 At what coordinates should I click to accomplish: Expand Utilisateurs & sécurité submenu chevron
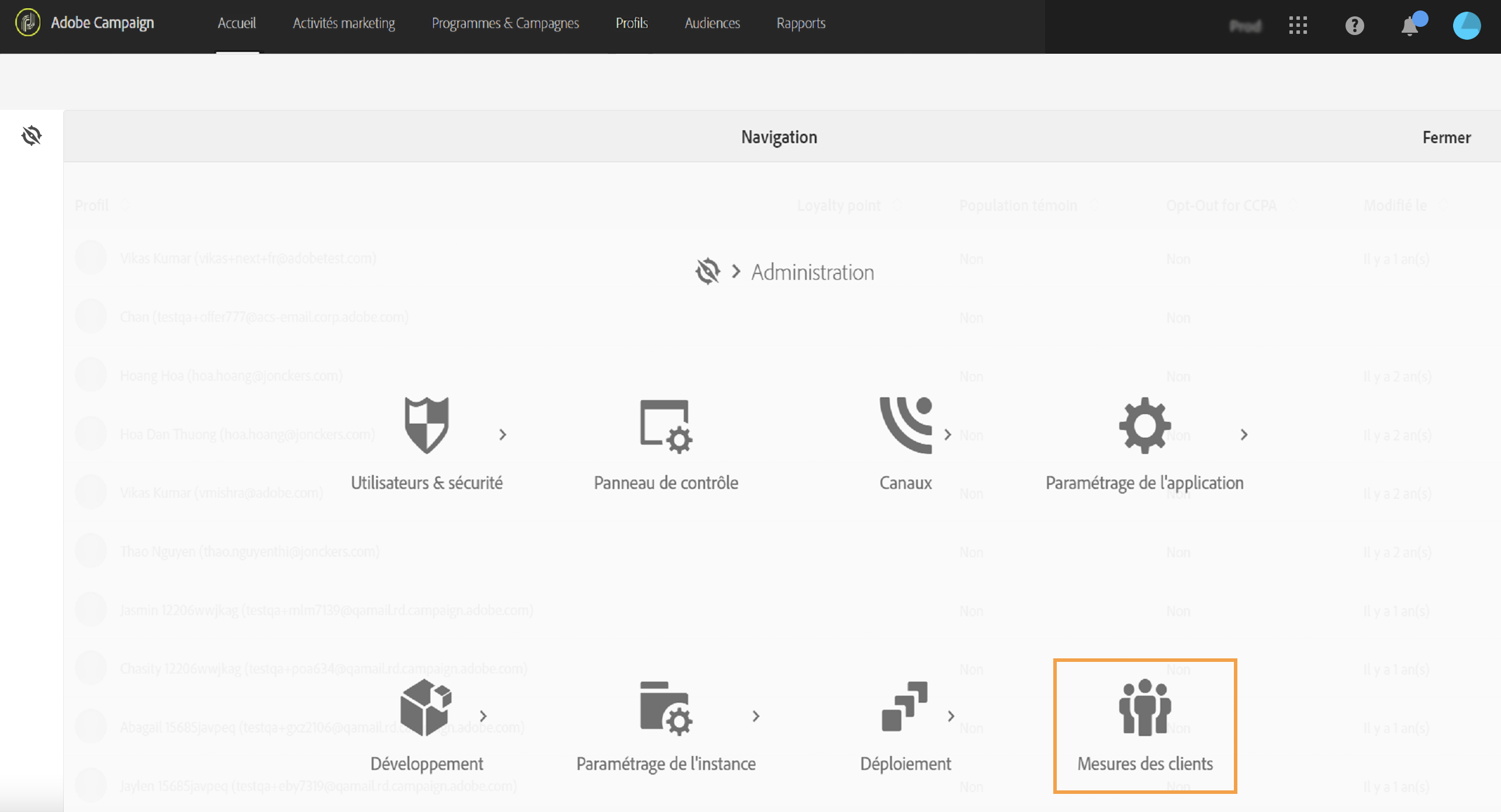coord(503,435)
